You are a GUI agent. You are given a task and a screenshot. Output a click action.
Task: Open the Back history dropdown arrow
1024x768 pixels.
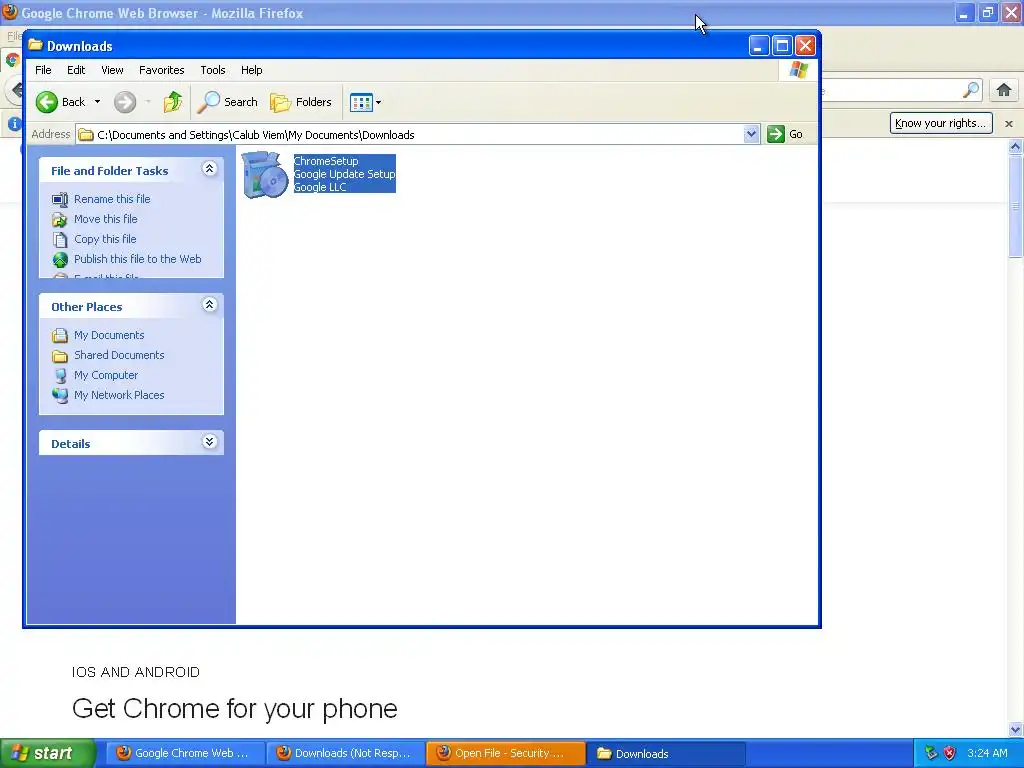pyautogui.click(x=97, y=102)
